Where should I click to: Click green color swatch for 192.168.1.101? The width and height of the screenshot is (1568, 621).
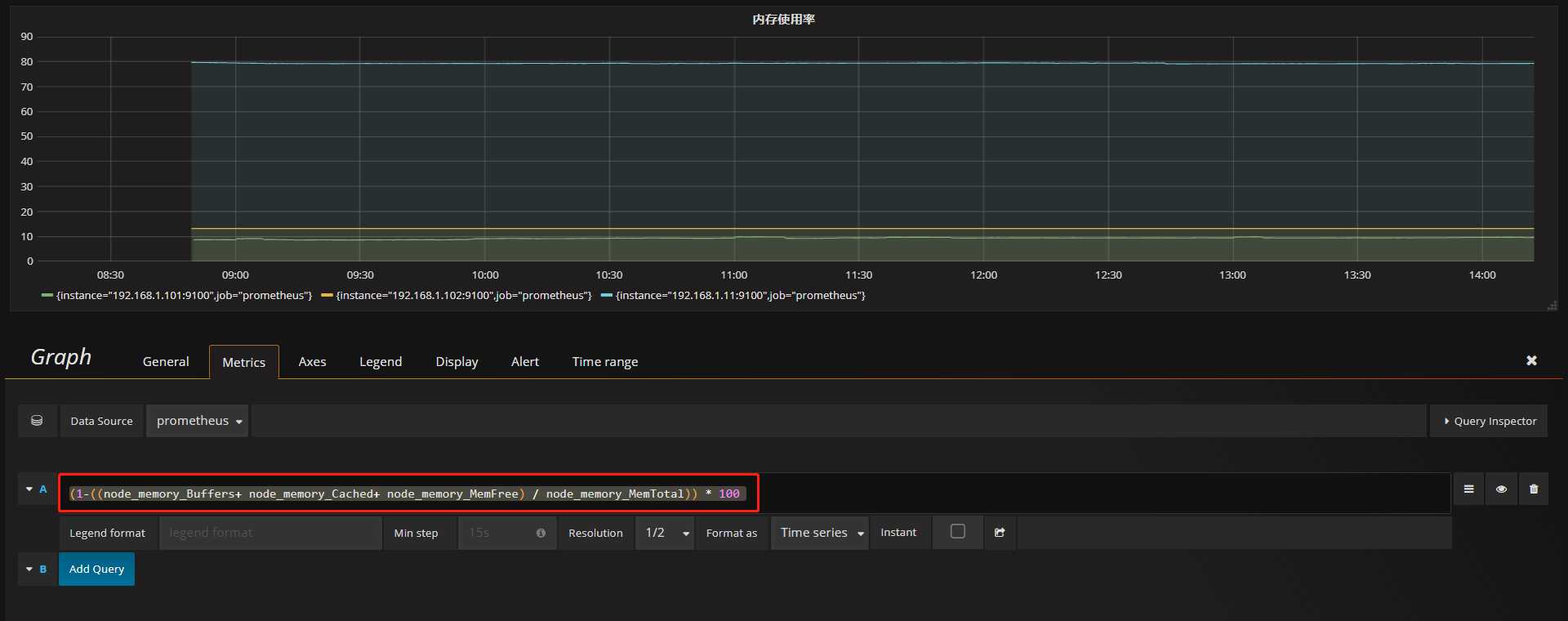pos(47,296)
